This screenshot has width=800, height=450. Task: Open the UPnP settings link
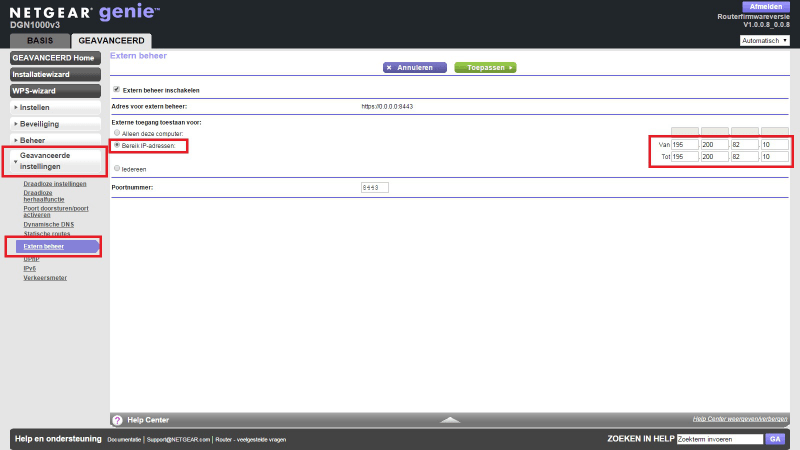tap(31, 259)
